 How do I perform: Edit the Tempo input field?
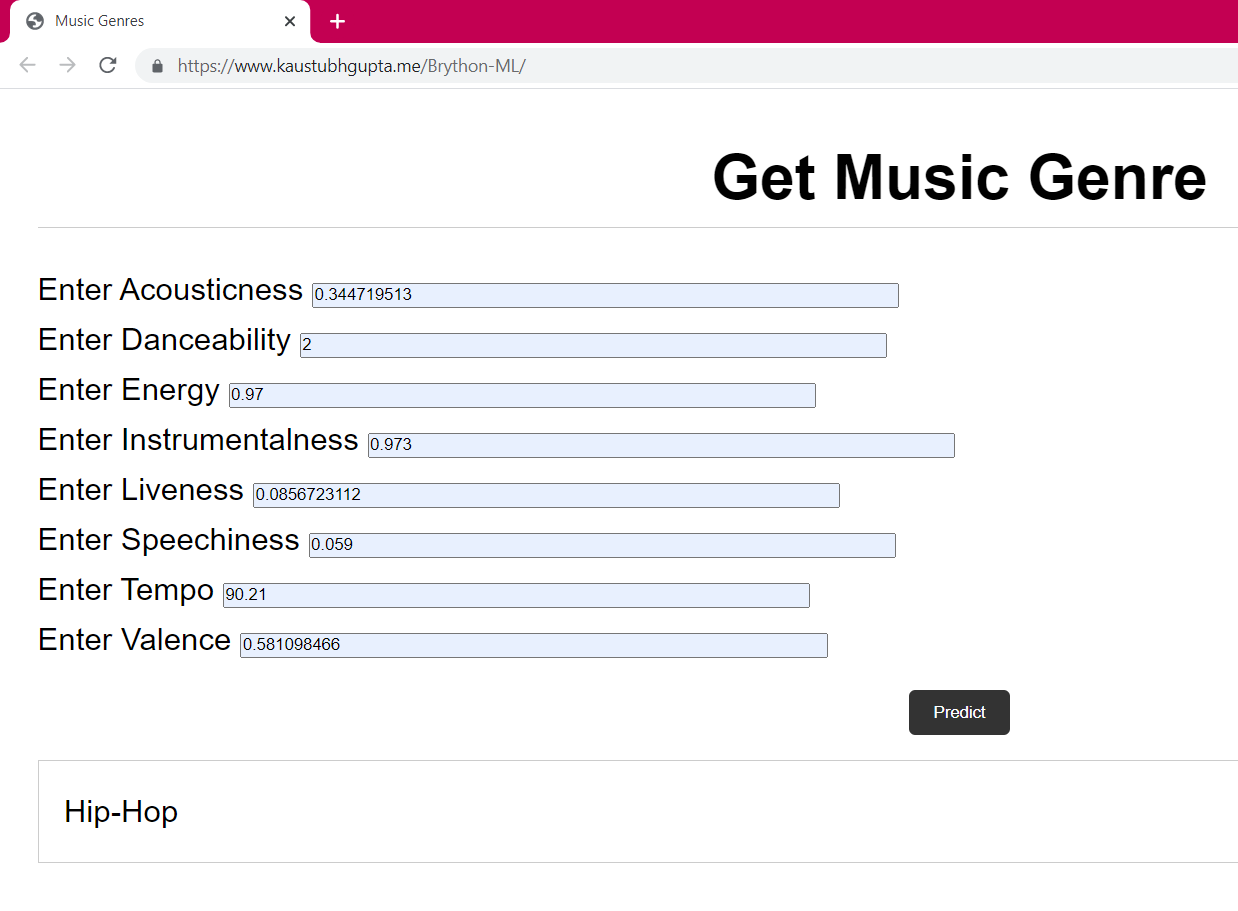pyautogui.click(x=516, y=595)
